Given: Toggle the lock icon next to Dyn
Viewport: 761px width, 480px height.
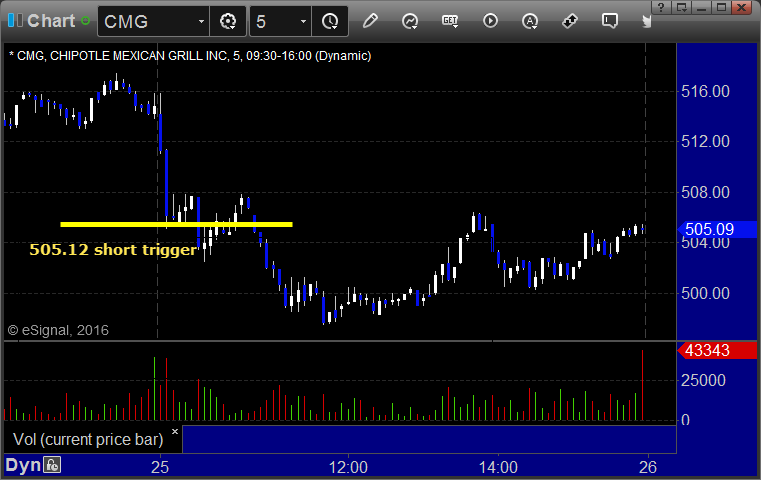Looking at the screenshot, I should 52,465.
